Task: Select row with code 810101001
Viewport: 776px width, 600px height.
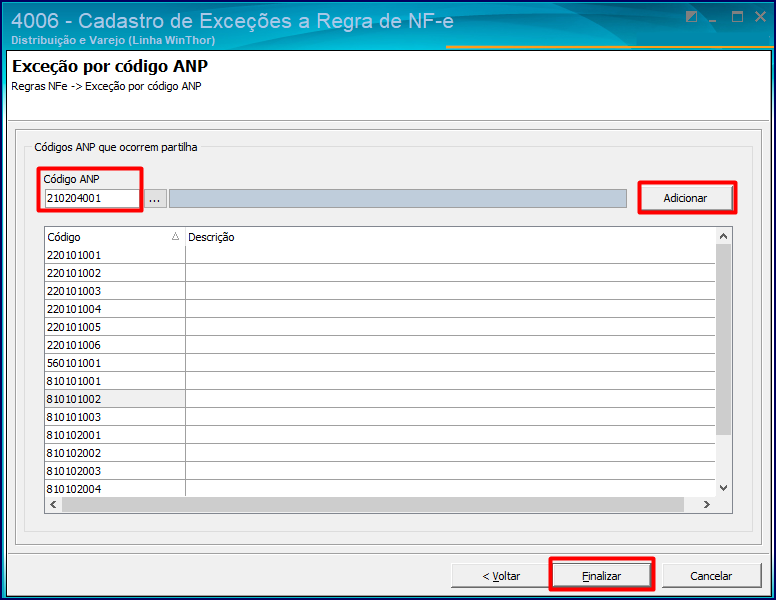Action: 380,381
